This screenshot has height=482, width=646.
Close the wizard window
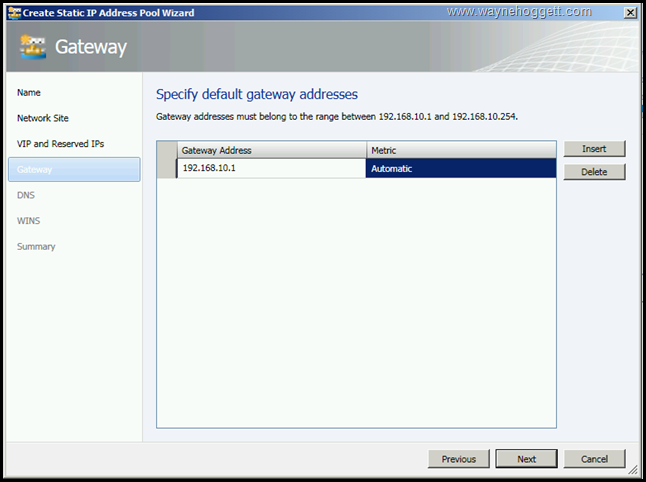630,13
